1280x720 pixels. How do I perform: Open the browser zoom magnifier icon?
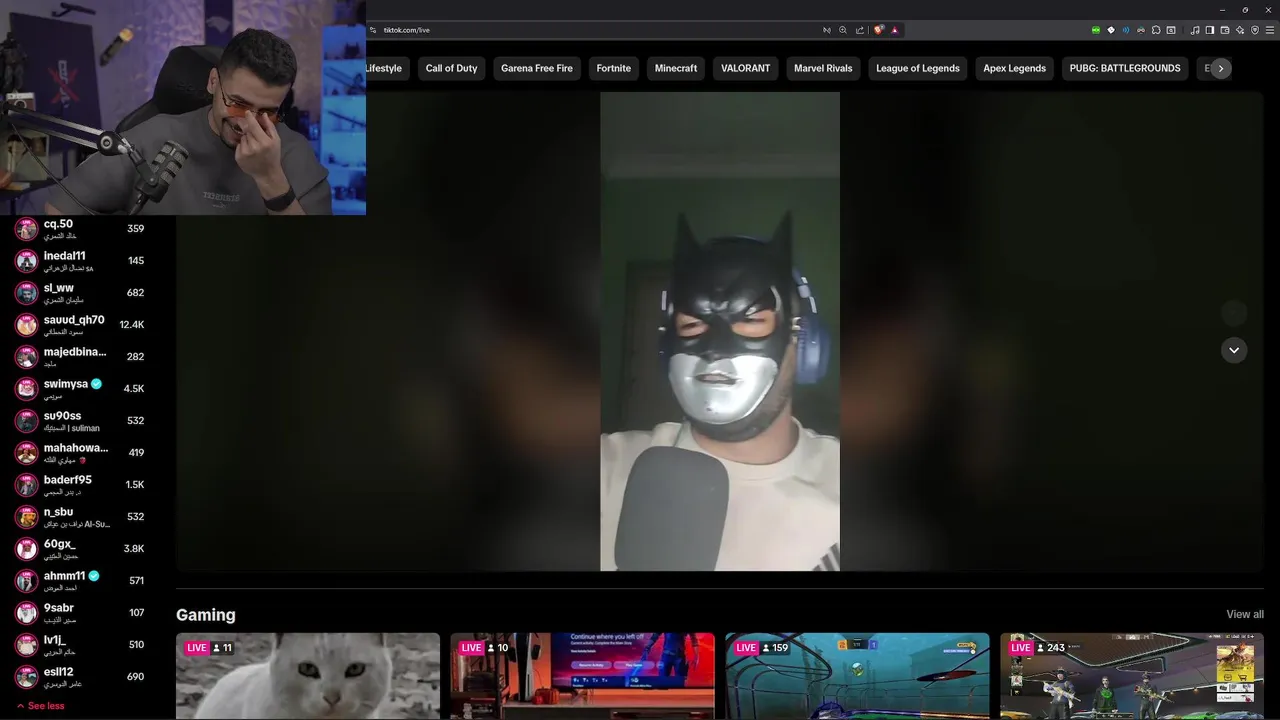pyautogui.click(x=843, y=30)
